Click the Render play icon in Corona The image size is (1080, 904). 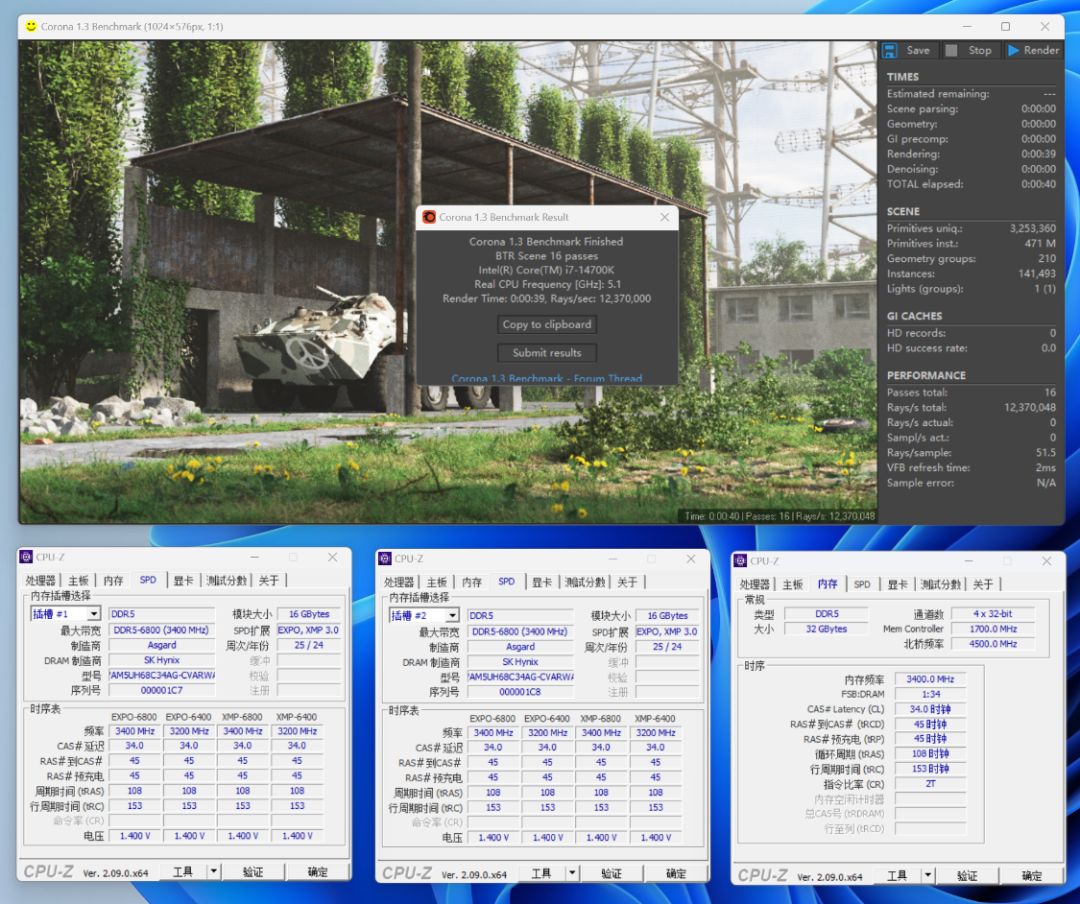(x=1013, y=50)
